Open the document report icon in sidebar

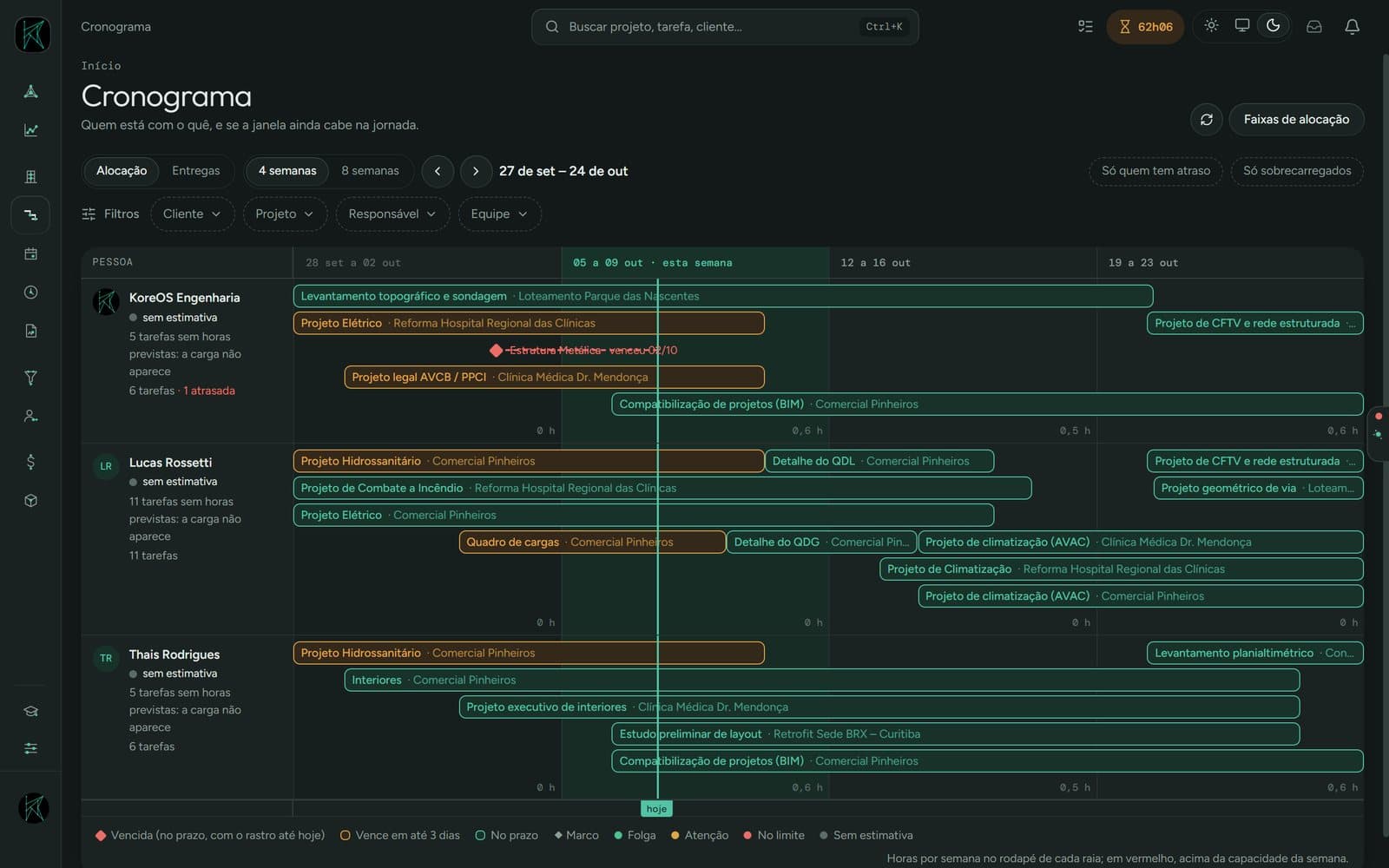click(x=30, y=331)
